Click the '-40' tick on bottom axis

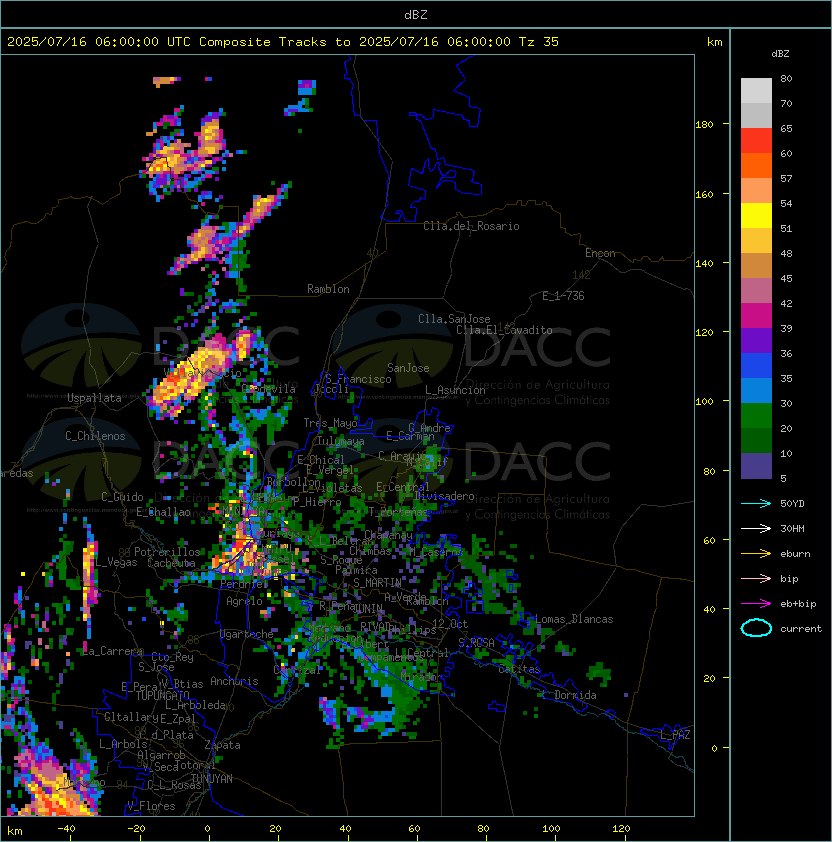66,829
